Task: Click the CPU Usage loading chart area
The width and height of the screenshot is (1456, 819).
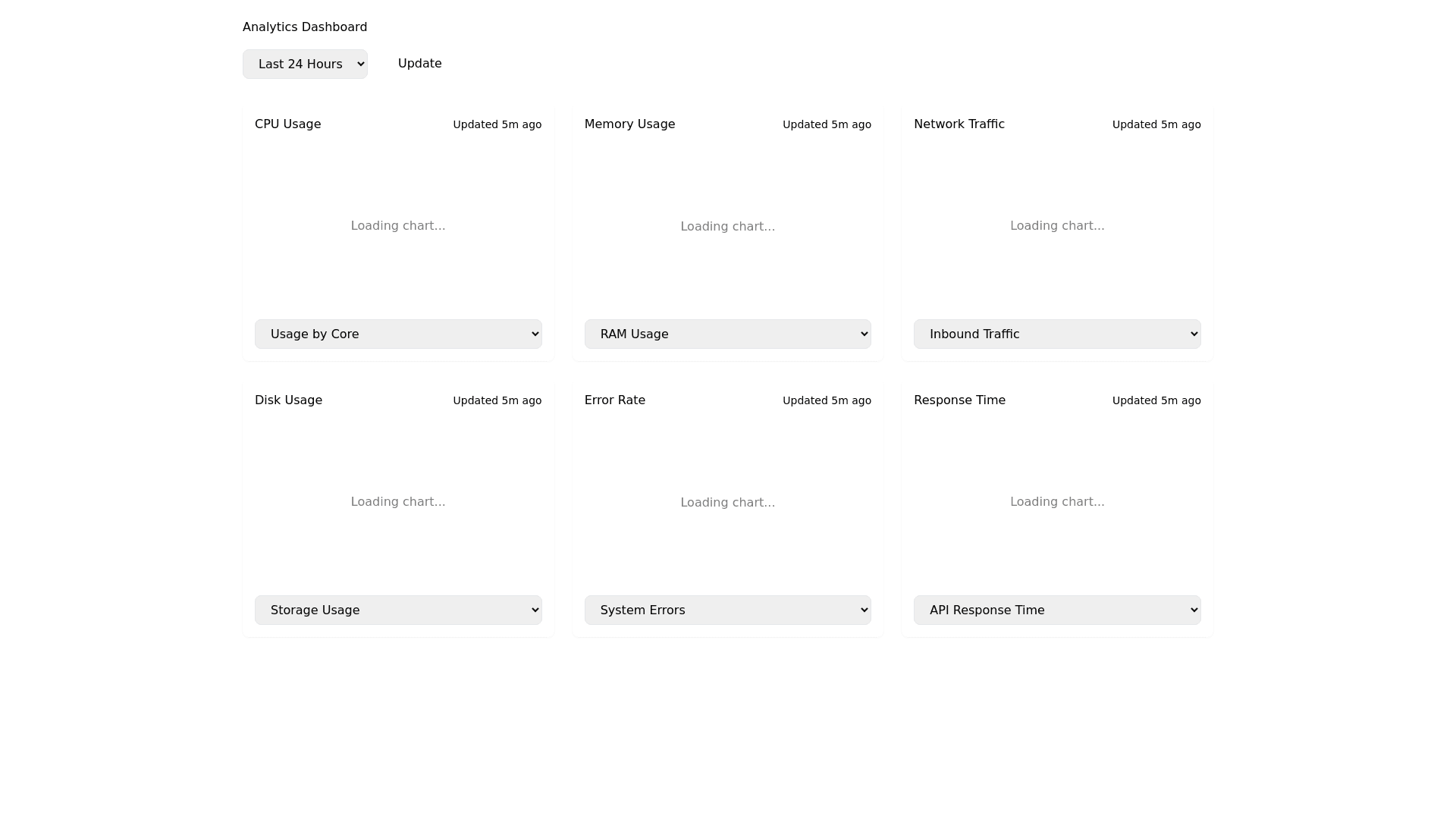Action: 398,226
